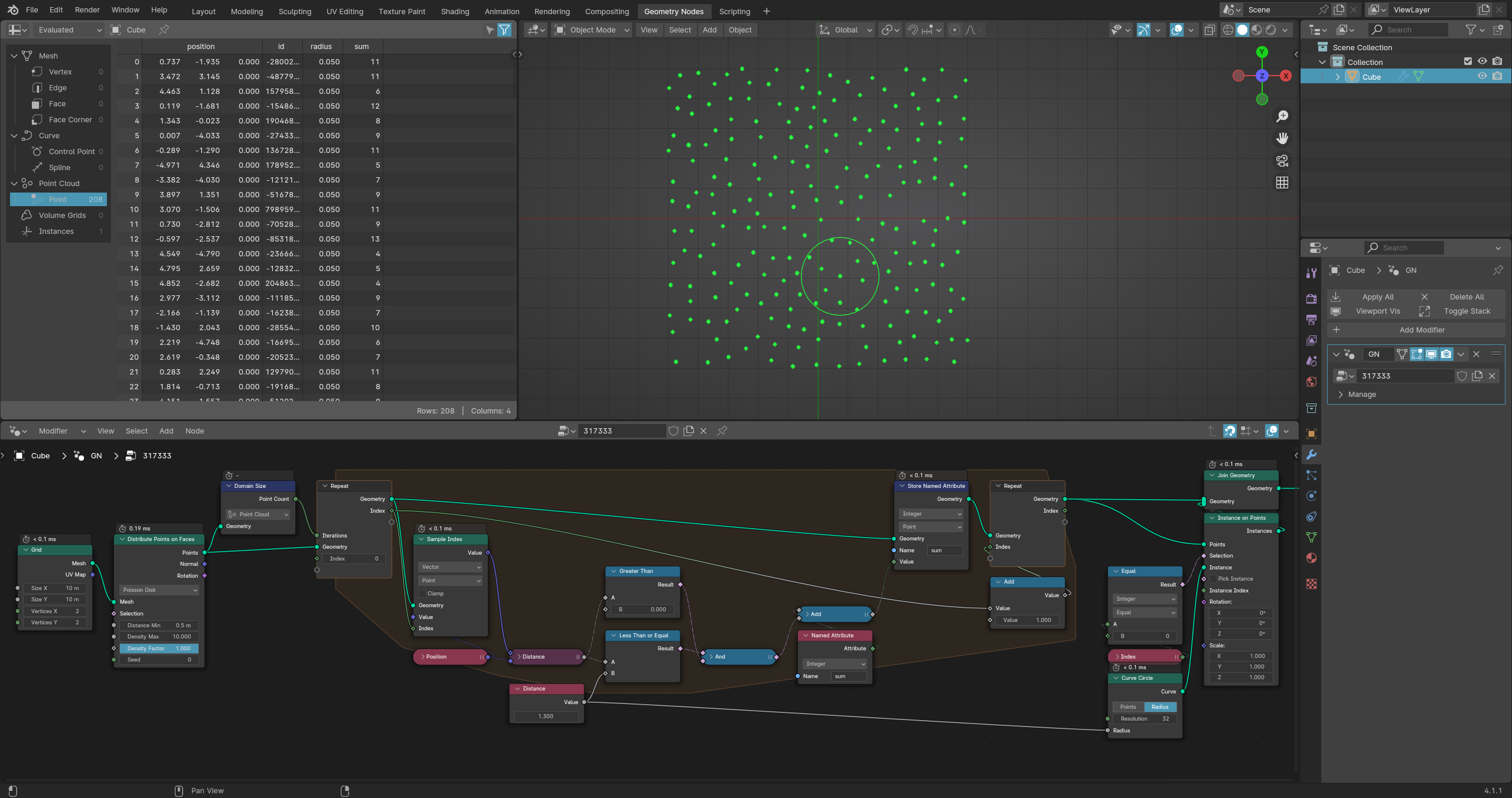The width and height of the screenshot is (1512, 798).
Task: Toggle Pick Instance checkbox on Instance on Points
Action: [x=1213, y=579]
